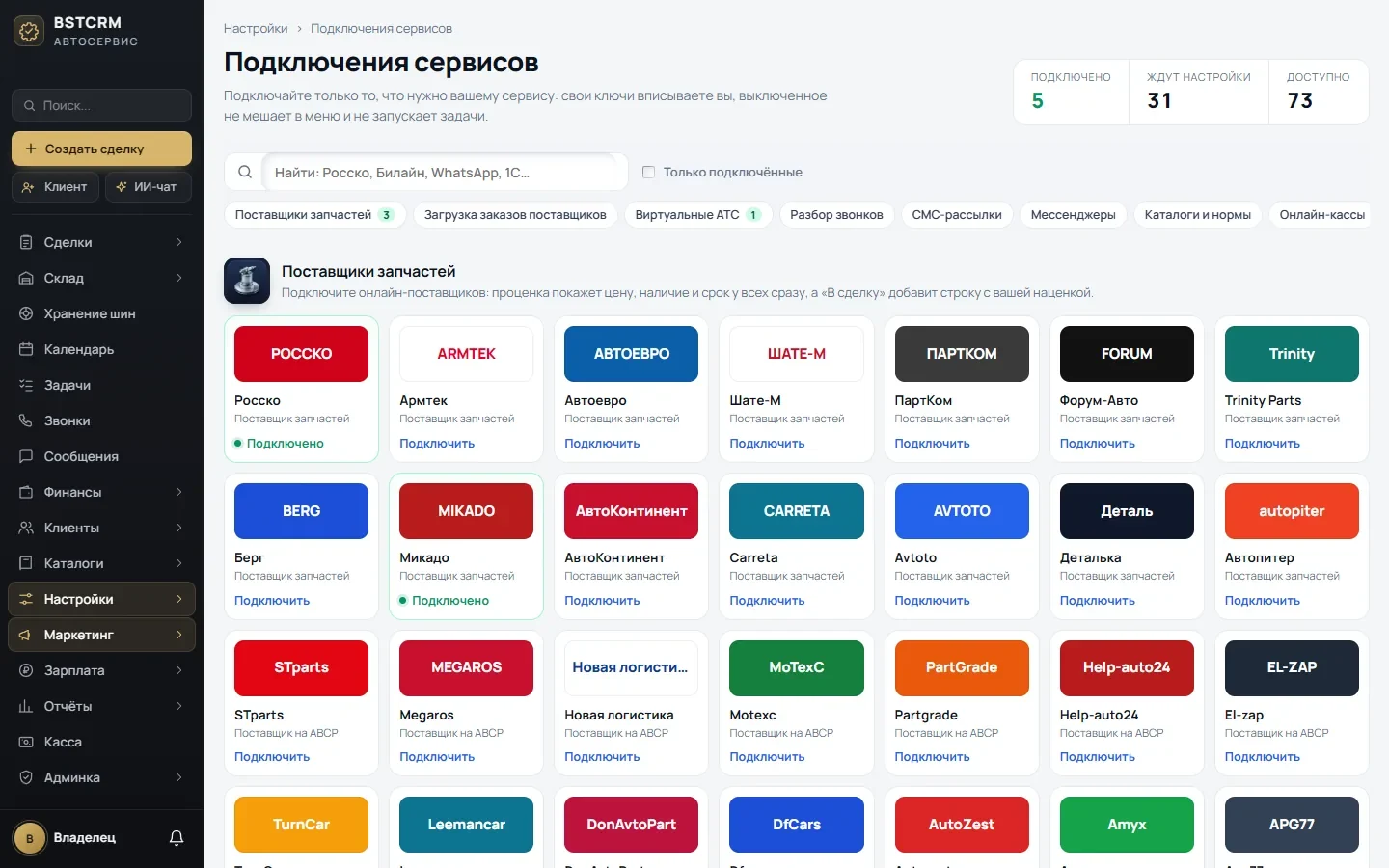Click Подключить link for Motexc
Screen dimensions: 1389x868
pyautogui.click(x=767, y=757)
